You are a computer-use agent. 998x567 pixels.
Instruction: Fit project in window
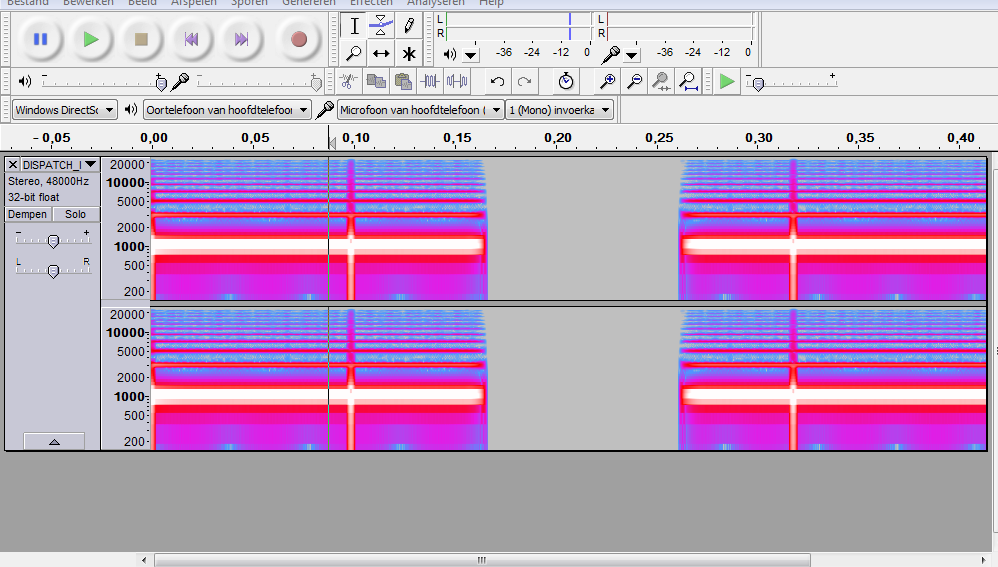pyautogui.click(x=689, y=81)
